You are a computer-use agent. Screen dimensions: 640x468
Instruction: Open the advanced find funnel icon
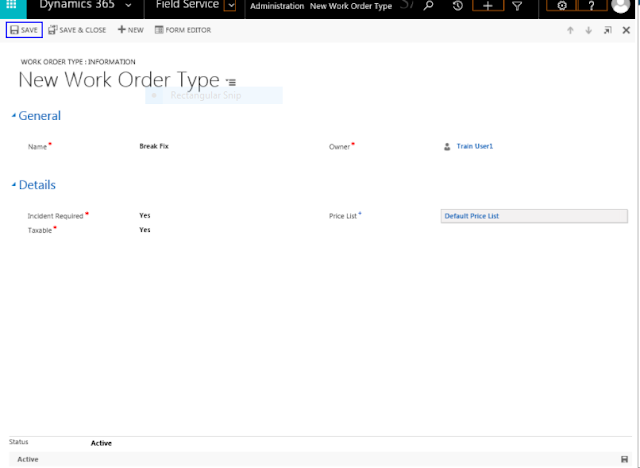[517, 6]
